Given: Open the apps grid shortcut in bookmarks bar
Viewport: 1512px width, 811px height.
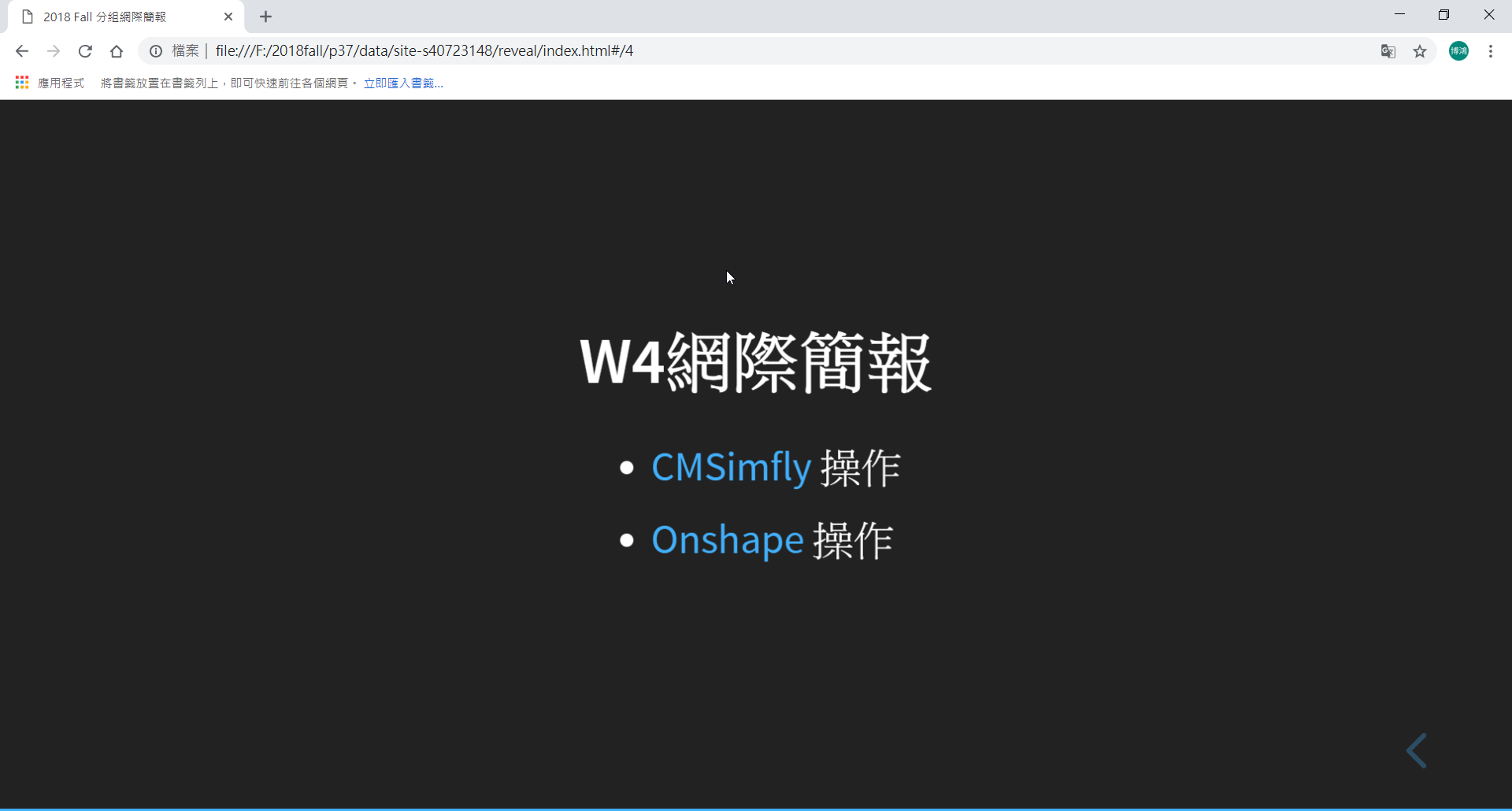Looking at the screenshot, I should tap(22, 83).
